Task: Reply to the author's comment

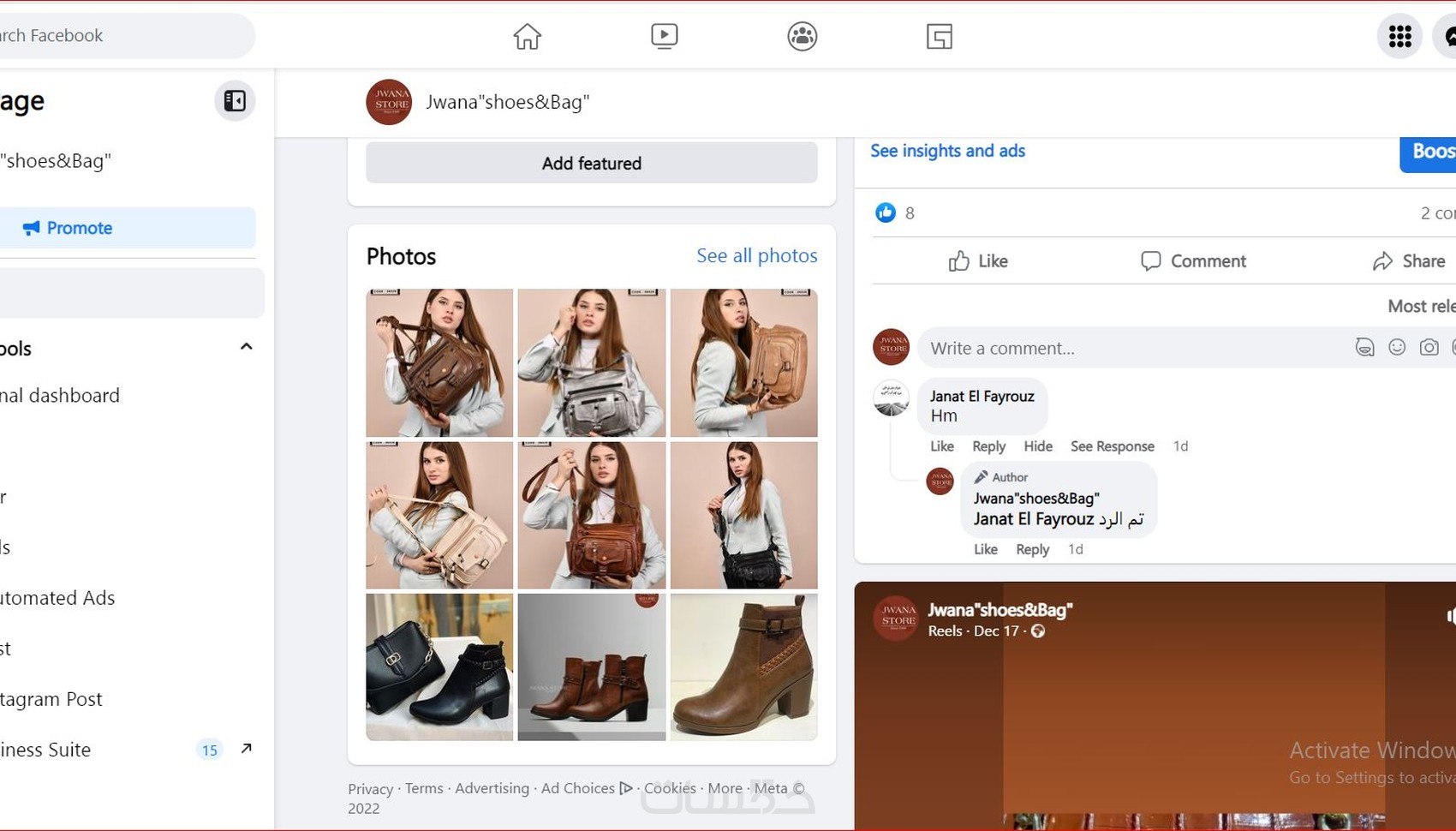Action: click(1033, 549)
